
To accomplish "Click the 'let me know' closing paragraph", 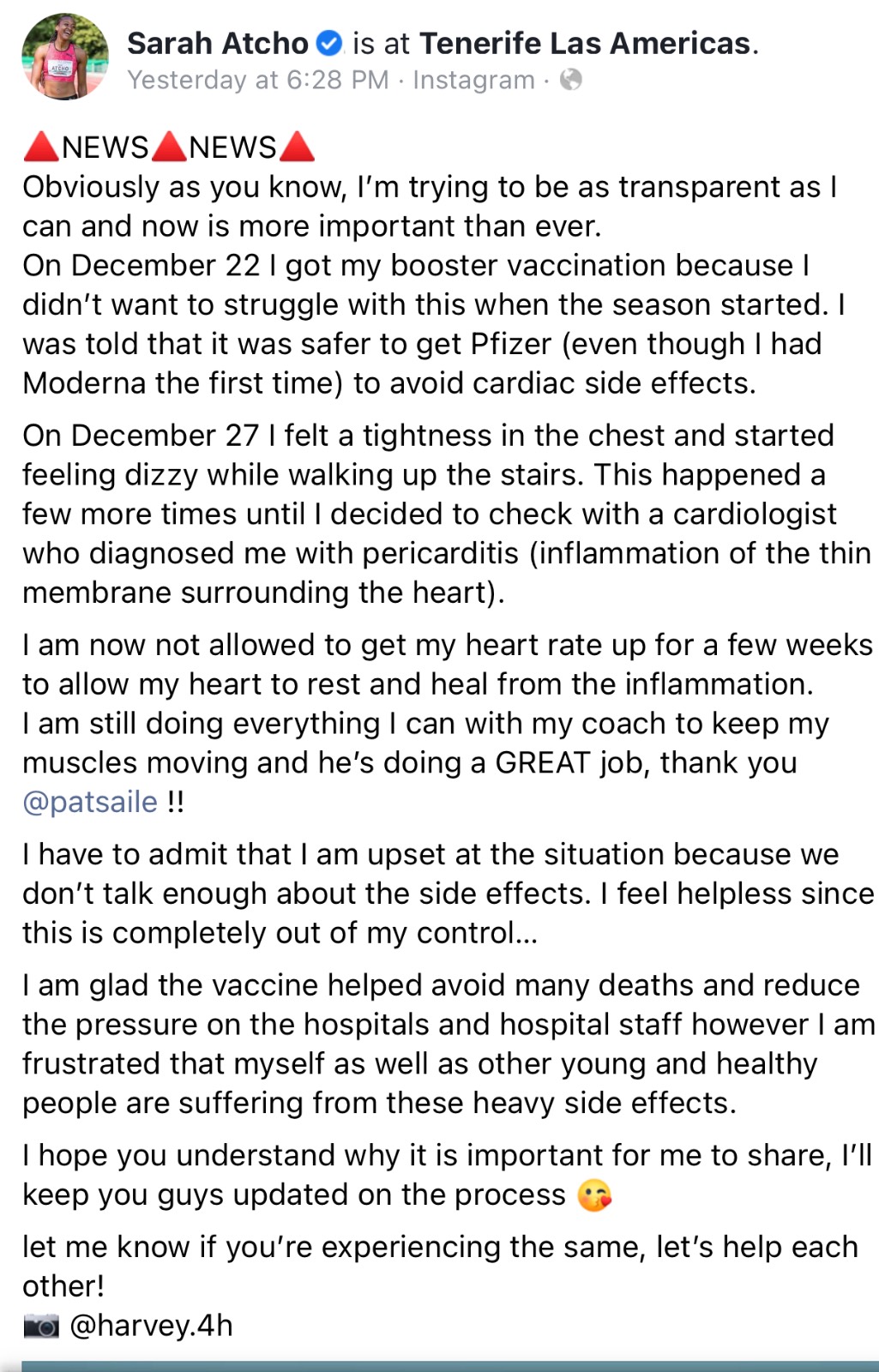I will coord(440,1266).
